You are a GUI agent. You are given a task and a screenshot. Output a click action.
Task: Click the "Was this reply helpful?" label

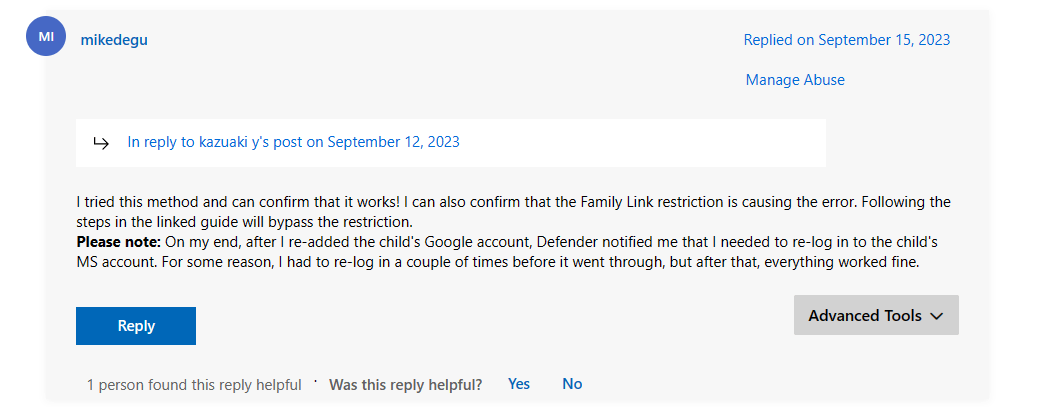click(406, 384)
